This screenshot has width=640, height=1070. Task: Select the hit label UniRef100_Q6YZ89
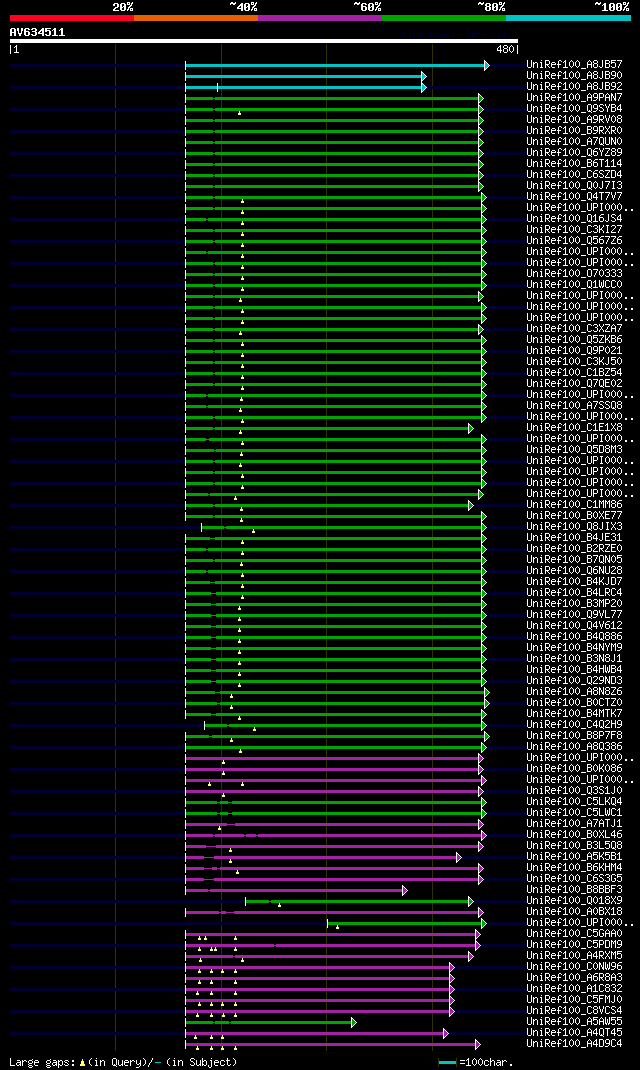point(574,153)
